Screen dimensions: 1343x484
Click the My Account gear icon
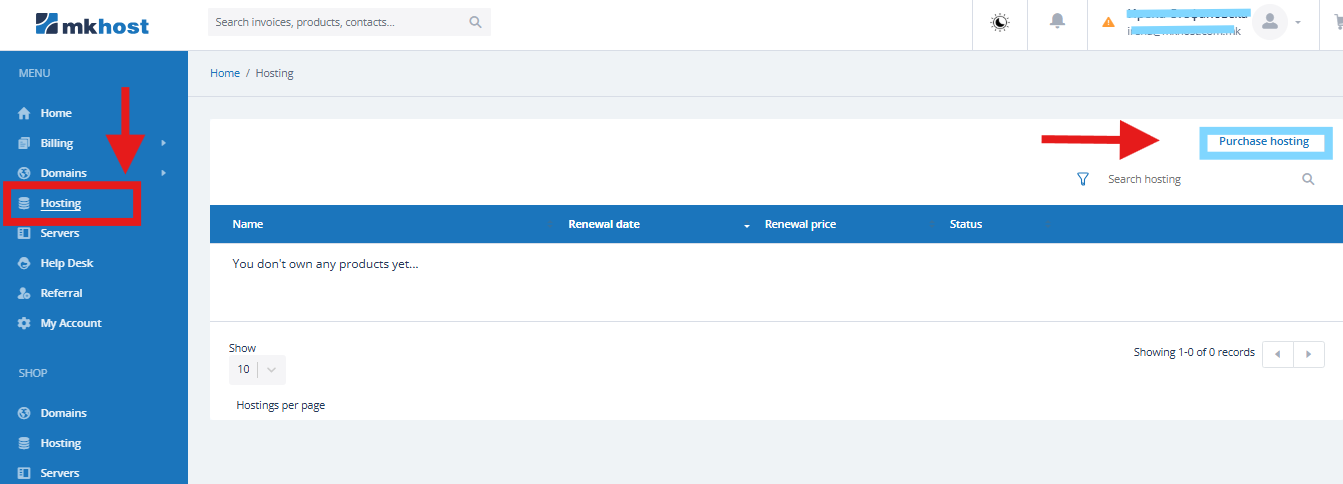tap(24, 323)
